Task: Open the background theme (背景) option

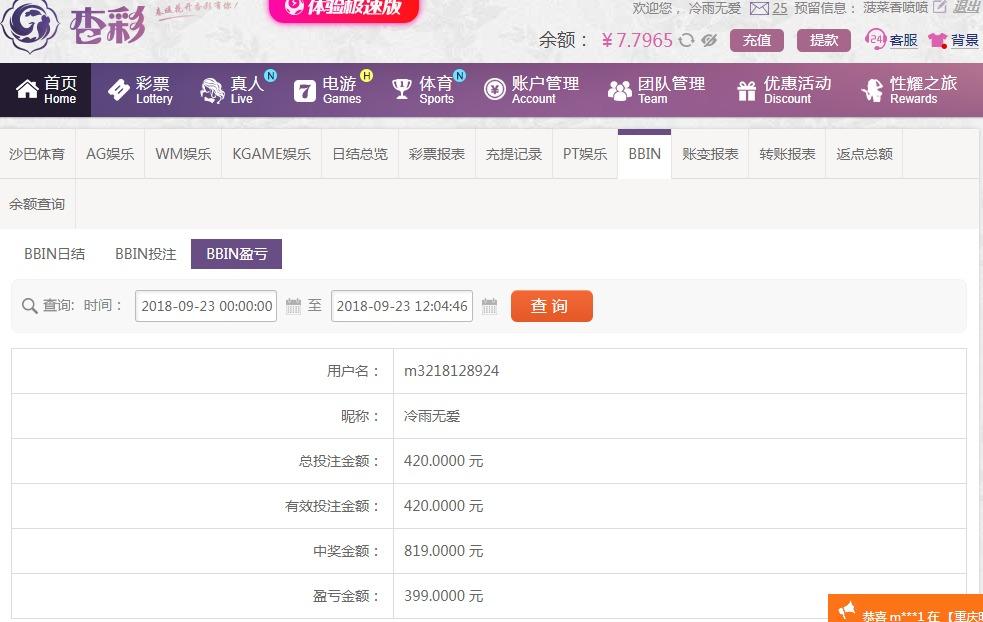Action: (953, 40)
